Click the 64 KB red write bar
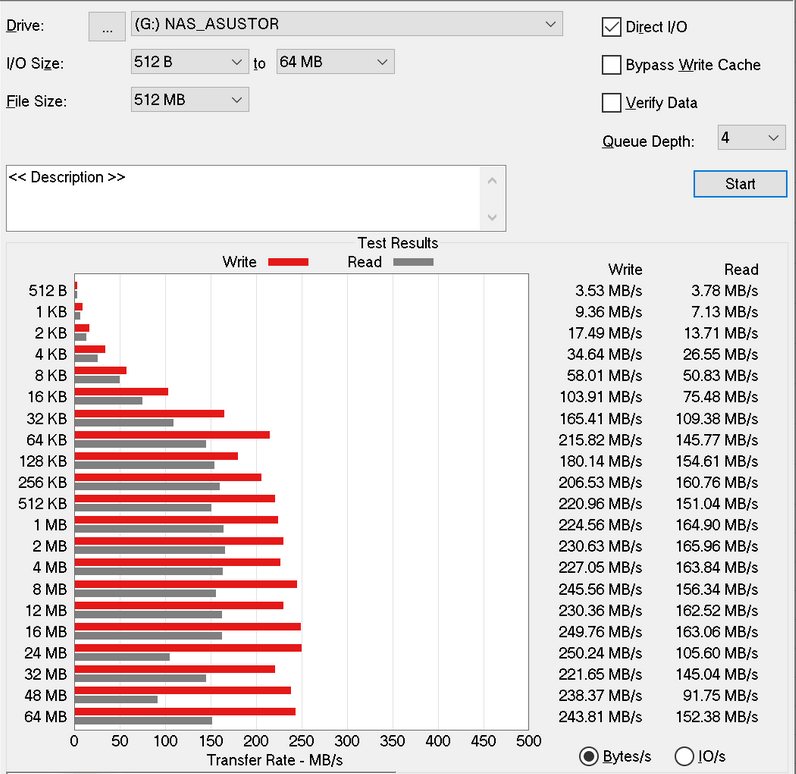The image size is (796, 774). coord(172,435)
